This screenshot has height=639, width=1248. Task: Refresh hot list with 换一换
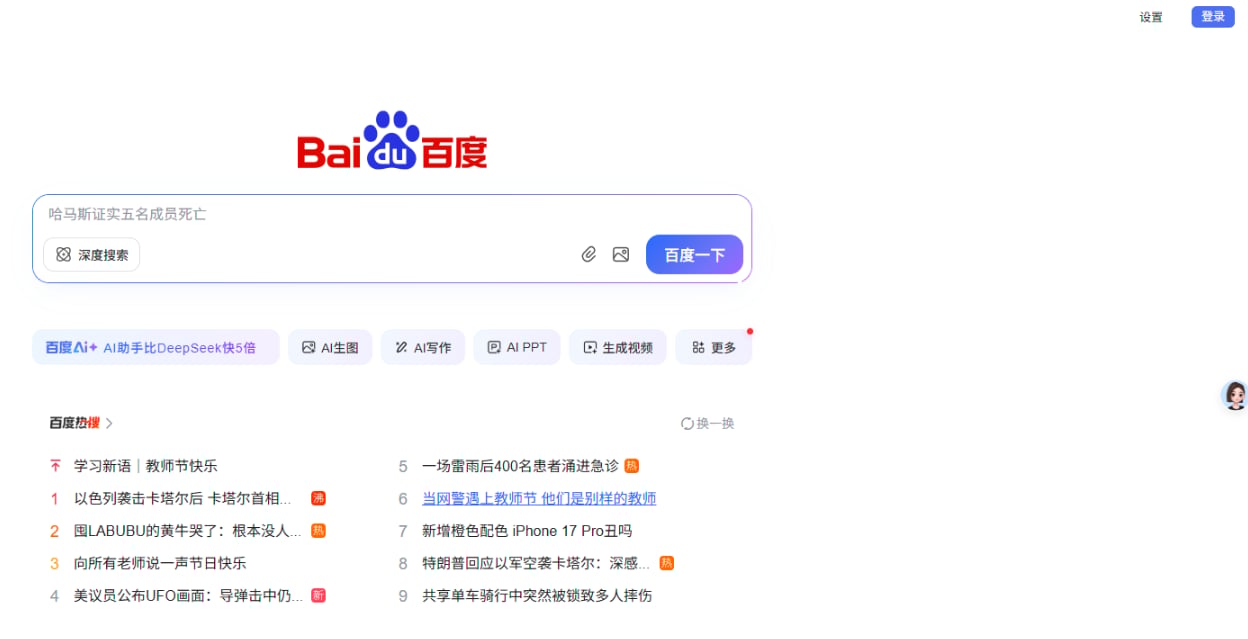708,423
